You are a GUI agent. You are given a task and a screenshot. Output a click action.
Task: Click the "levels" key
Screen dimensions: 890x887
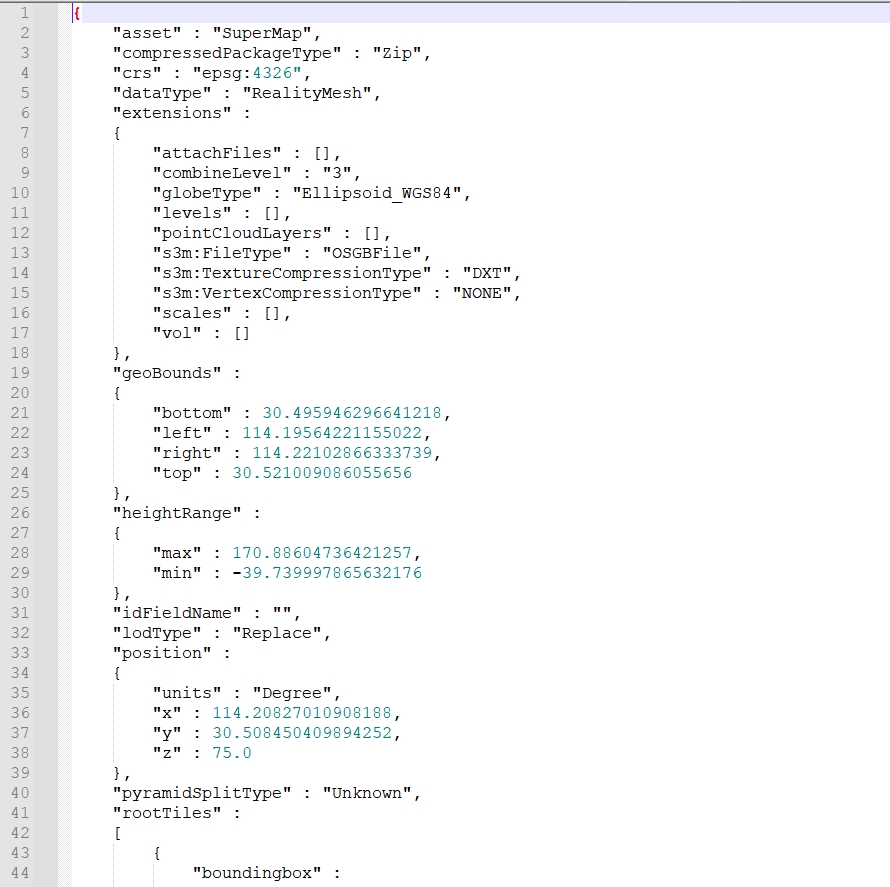point(192,213)
